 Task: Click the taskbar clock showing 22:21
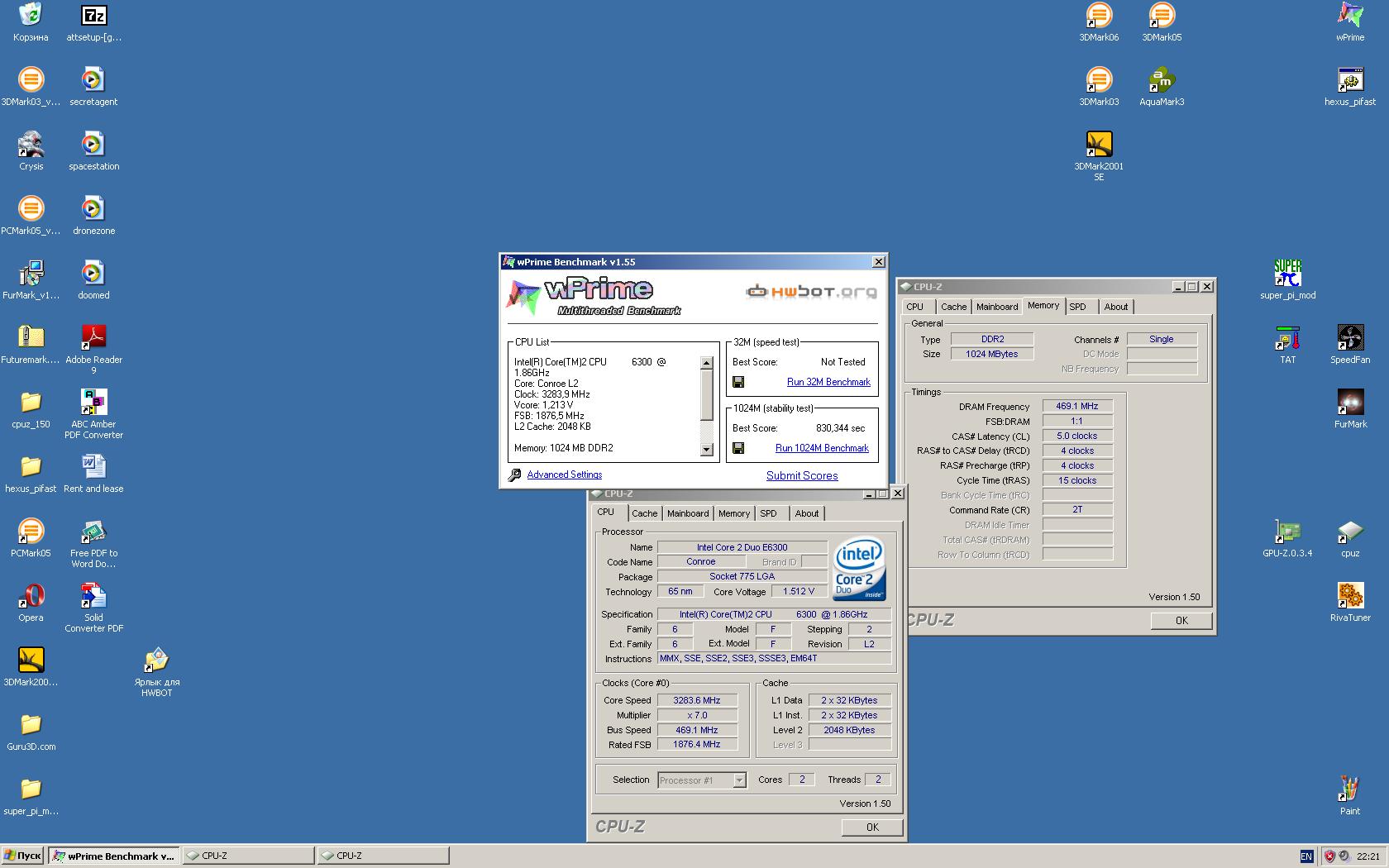1368,856
